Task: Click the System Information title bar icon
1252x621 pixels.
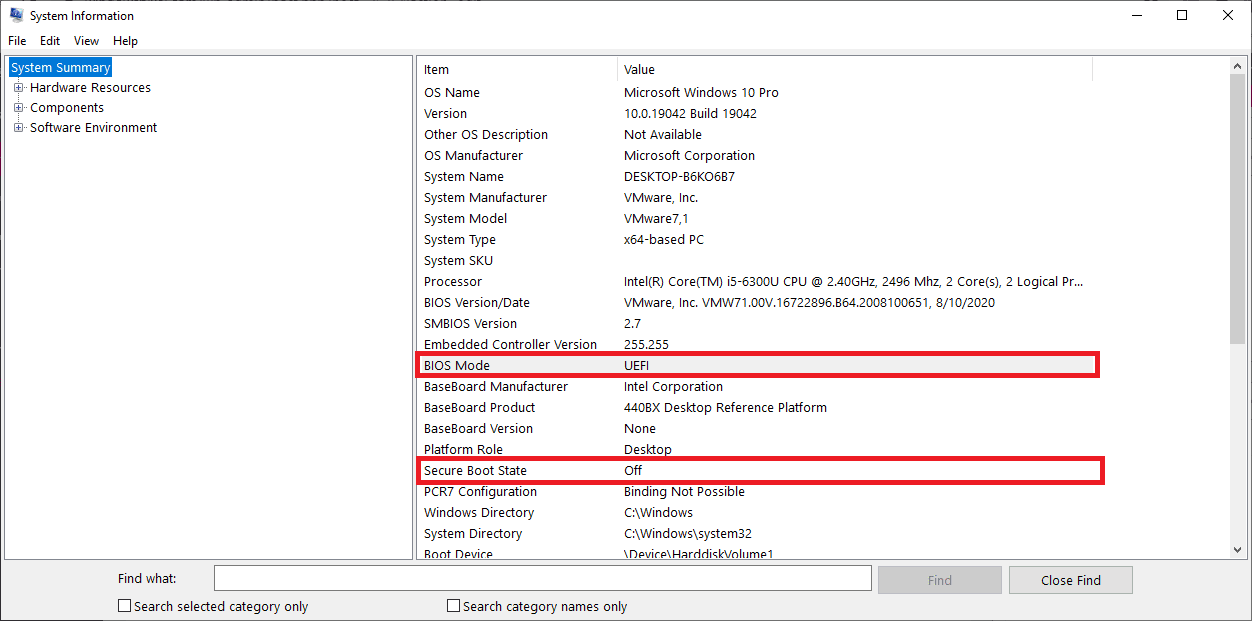Action: coord(17,16)
